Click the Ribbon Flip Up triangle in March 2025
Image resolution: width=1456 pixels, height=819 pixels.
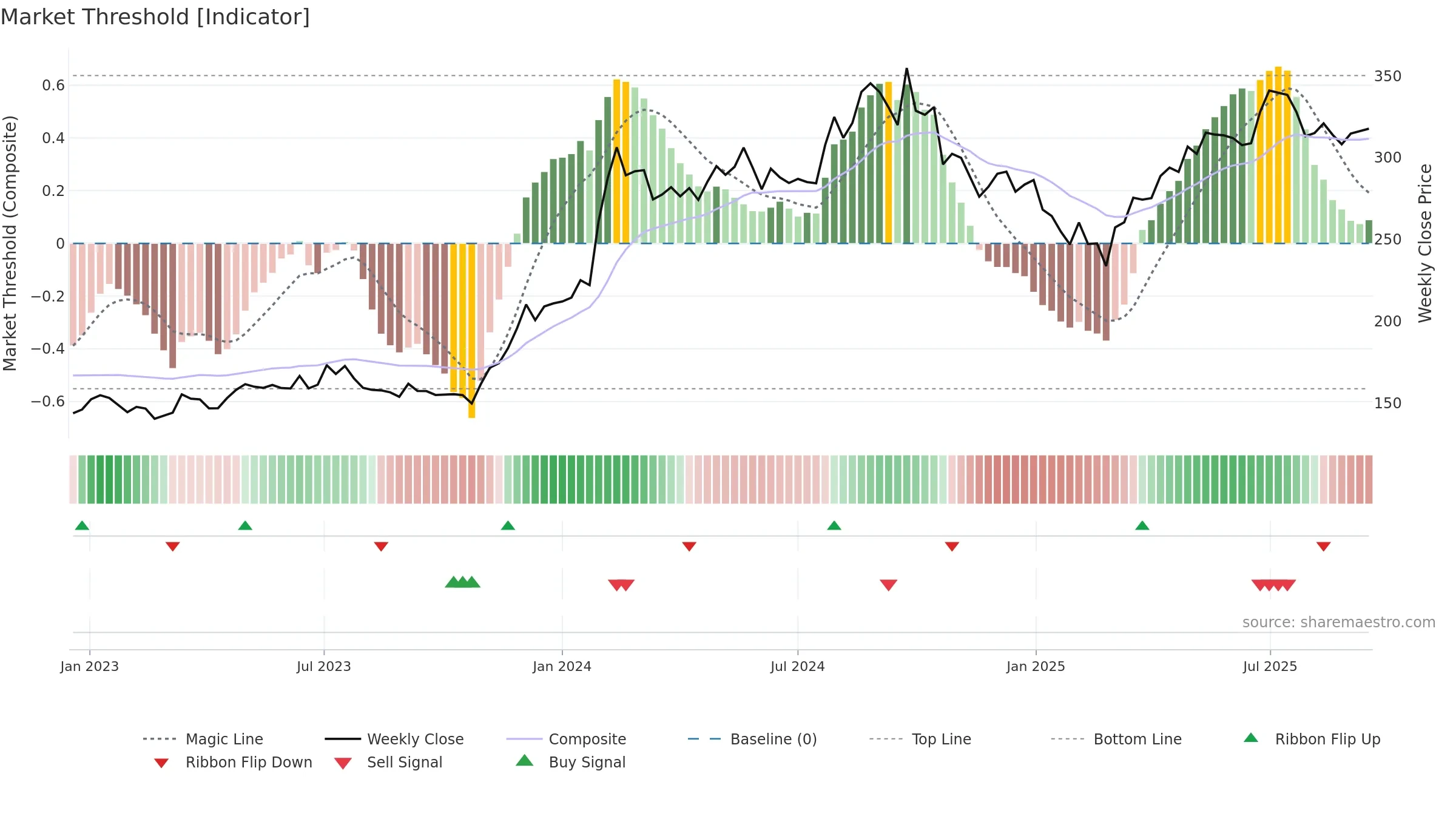(1142, 525)
